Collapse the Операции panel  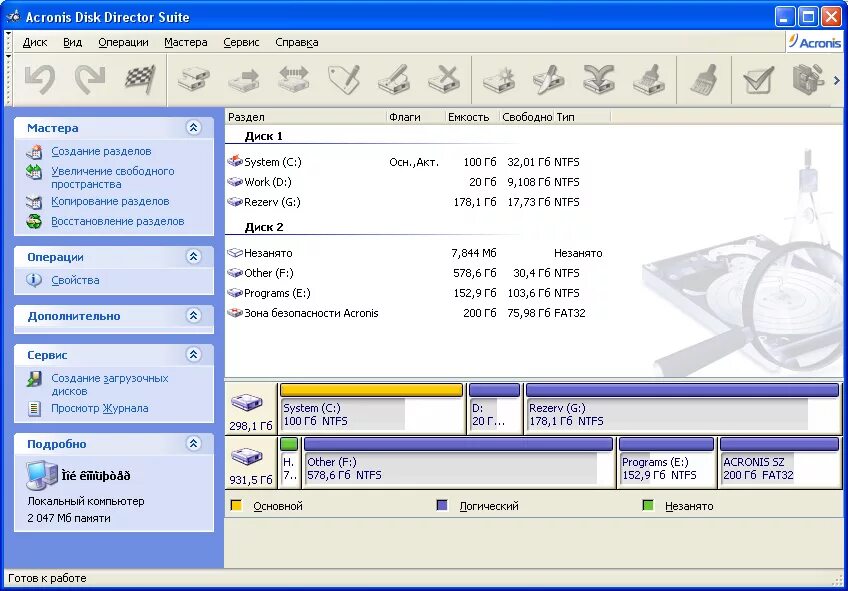[x=194, y=256]
